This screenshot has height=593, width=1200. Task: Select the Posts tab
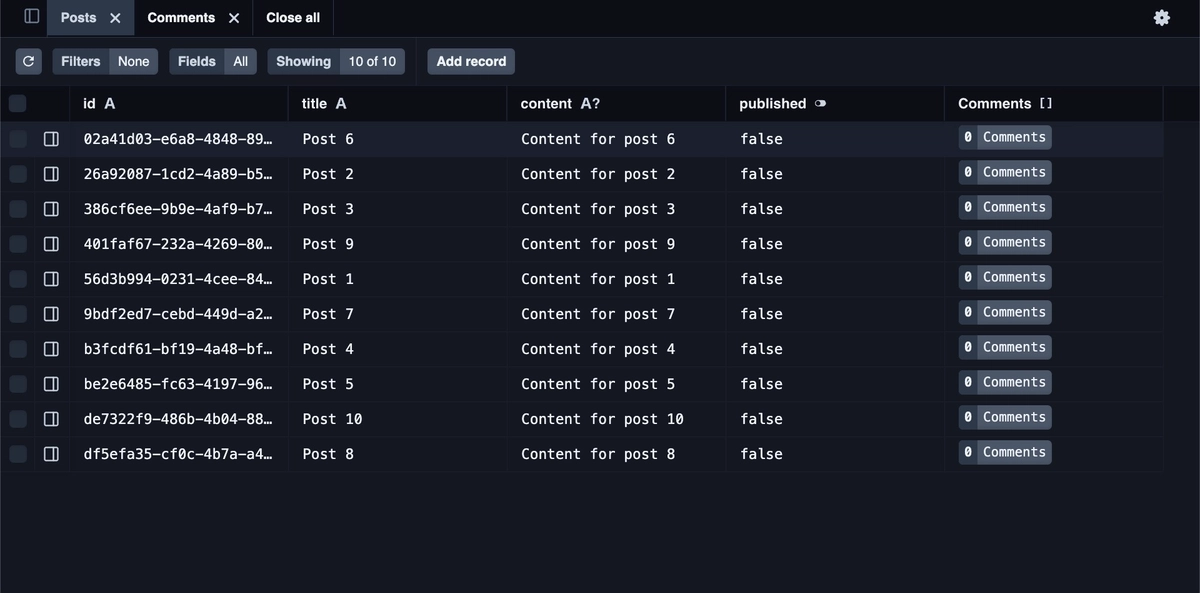point(80,17)
